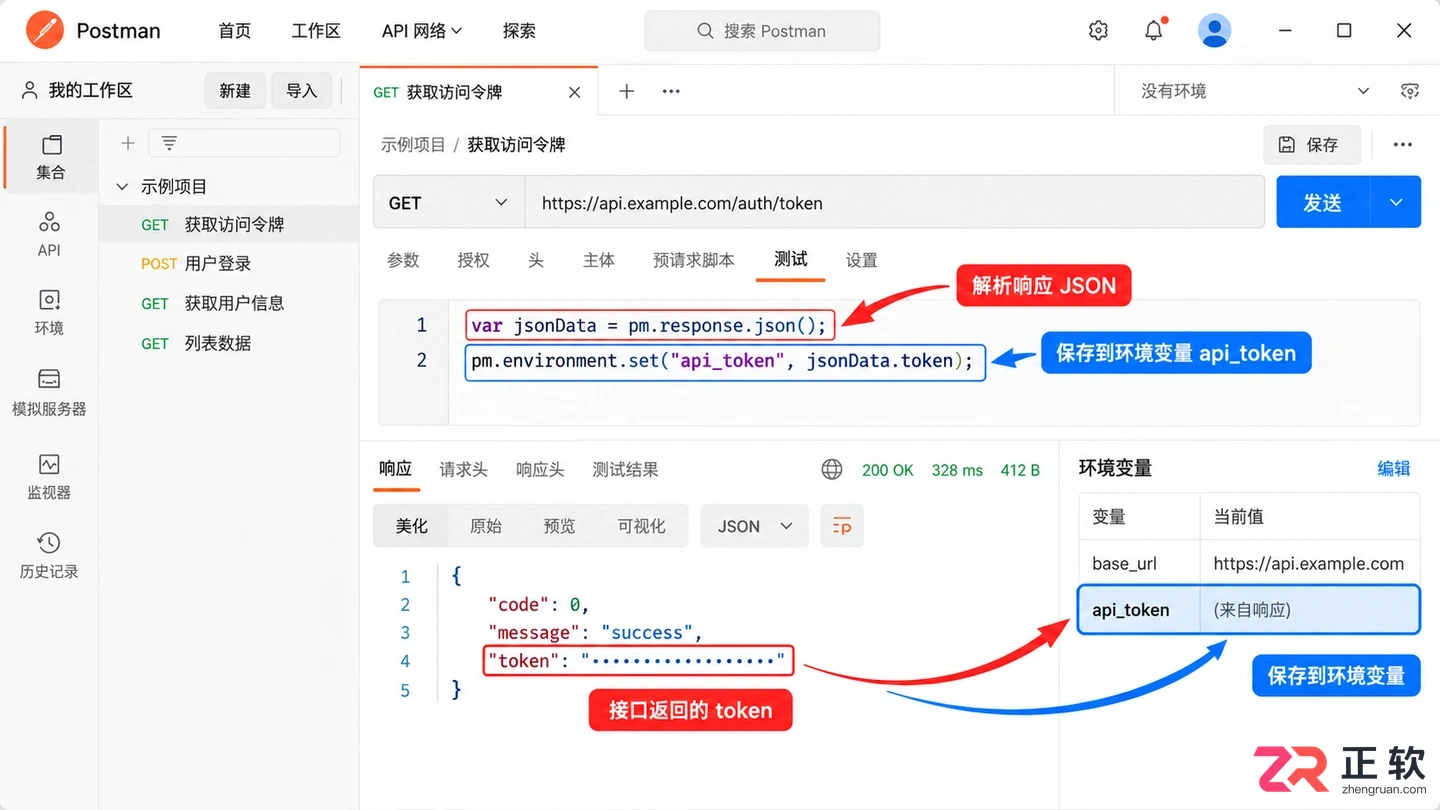Open the JSON format dropdown

point(755,526)
